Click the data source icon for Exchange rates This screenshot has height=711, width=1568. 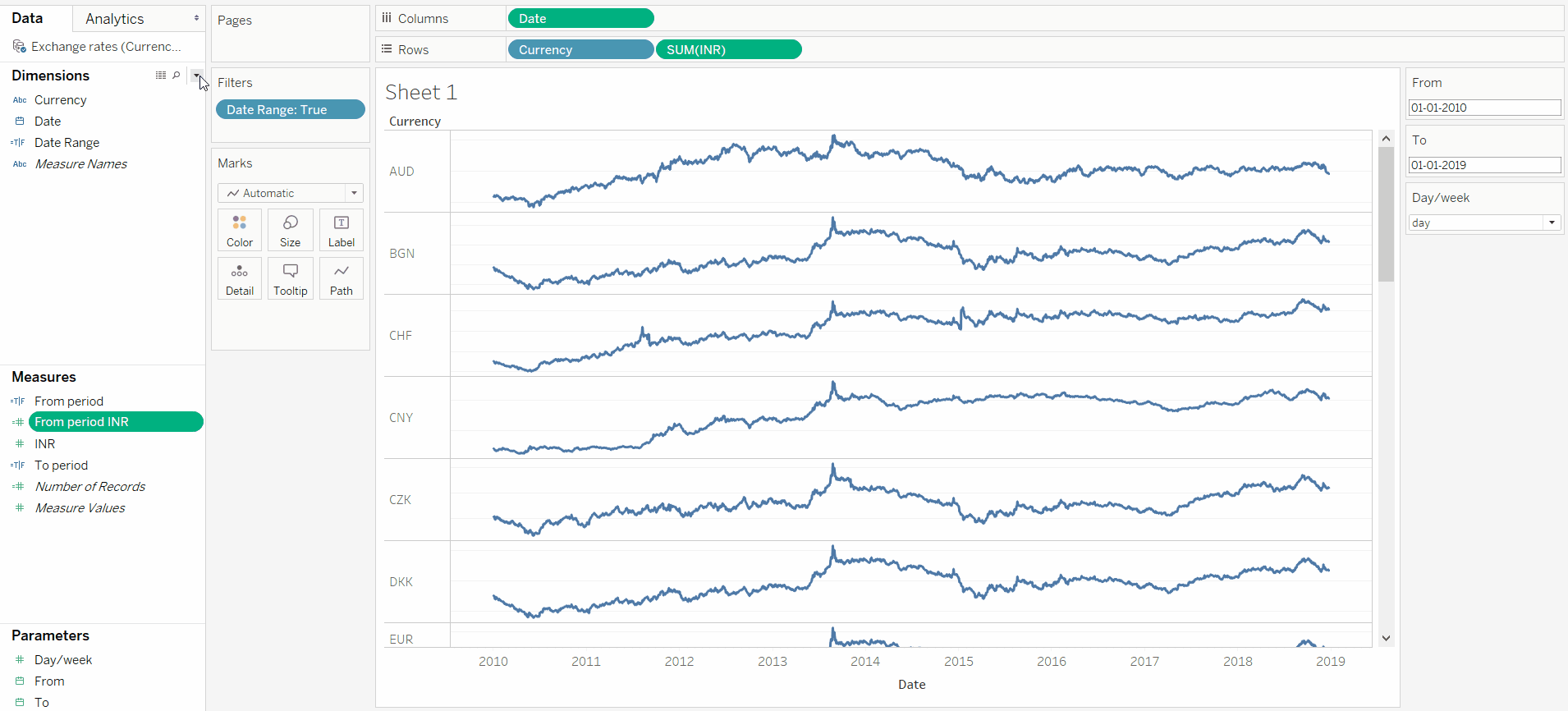[x=20, y=47]
